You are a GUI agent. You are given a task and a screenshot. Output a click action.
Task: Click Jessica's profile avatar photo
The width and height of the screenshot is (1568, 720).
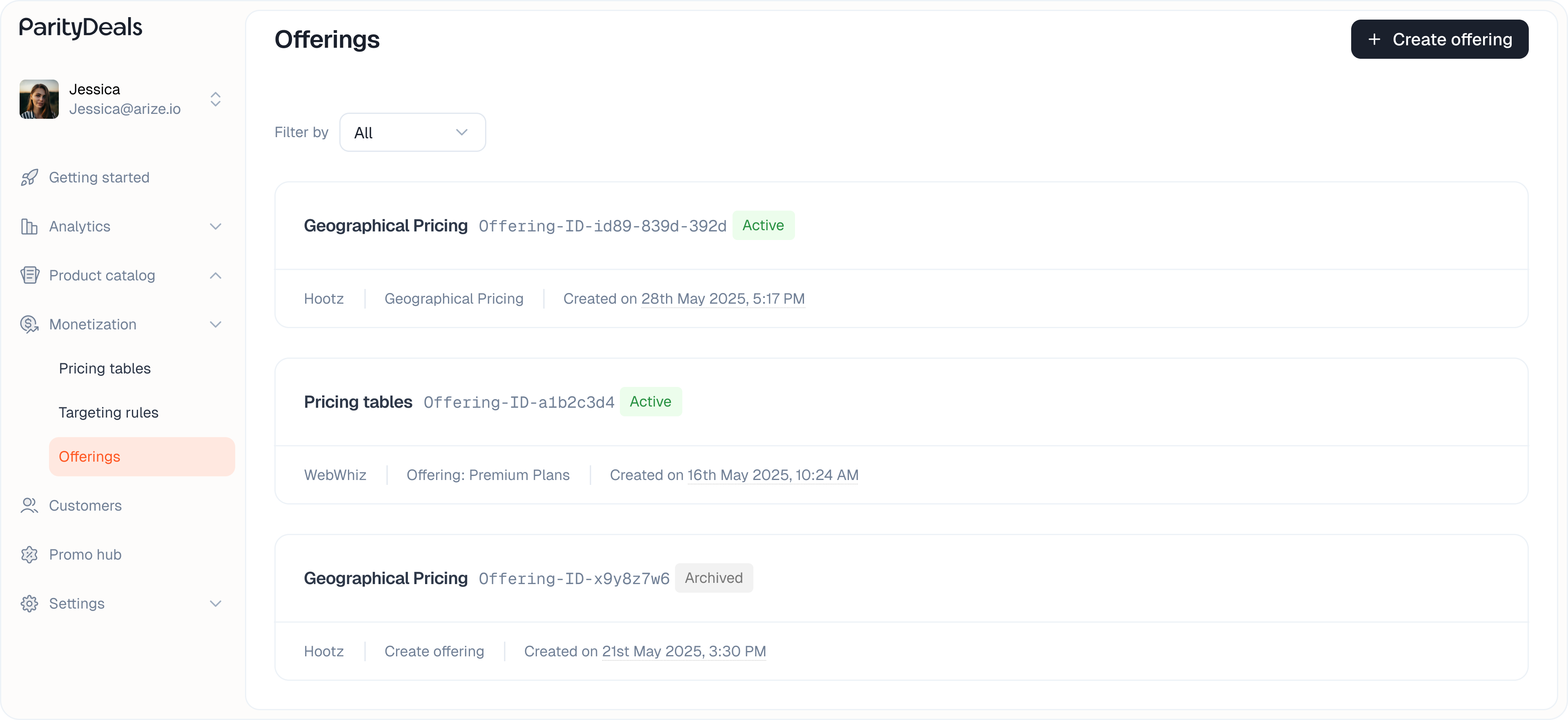pyautogui.click(x=39, y=99)
